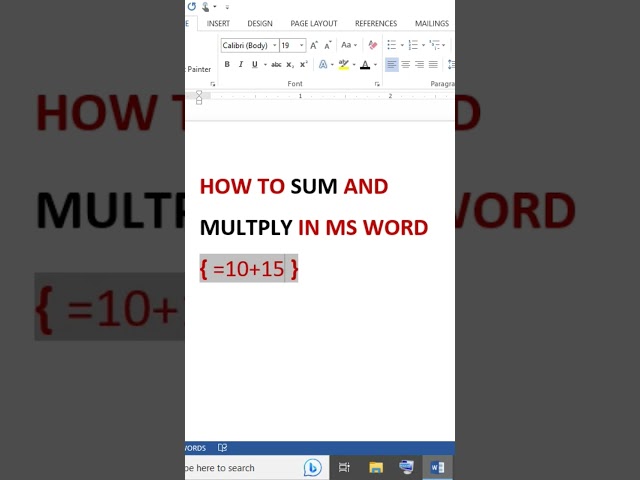Switch to the DESIGN tab
The height and width of the screenshot is (480, 640).
260,23
